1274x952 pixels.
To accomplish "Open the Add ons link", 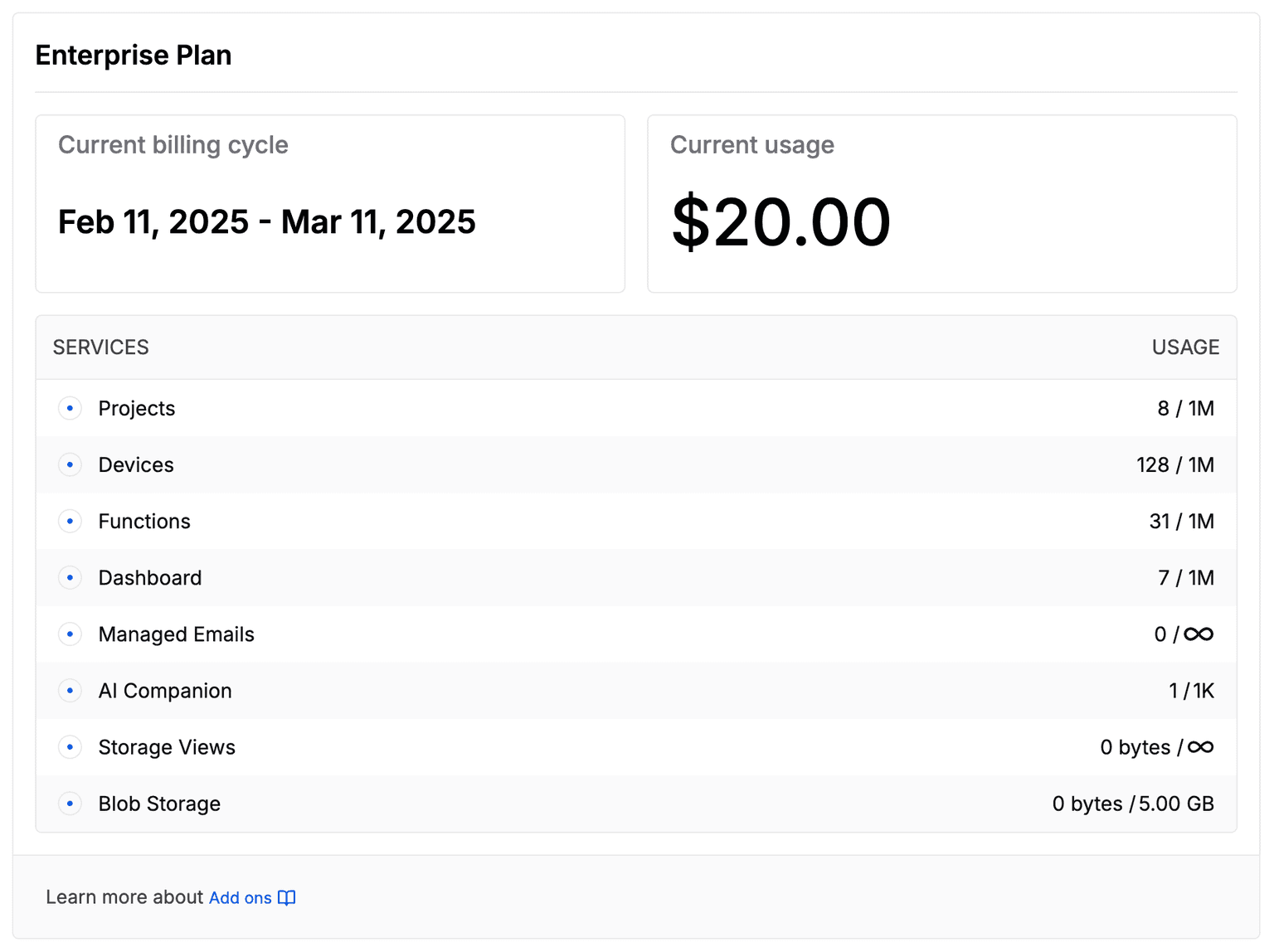I will pos(240,897).
